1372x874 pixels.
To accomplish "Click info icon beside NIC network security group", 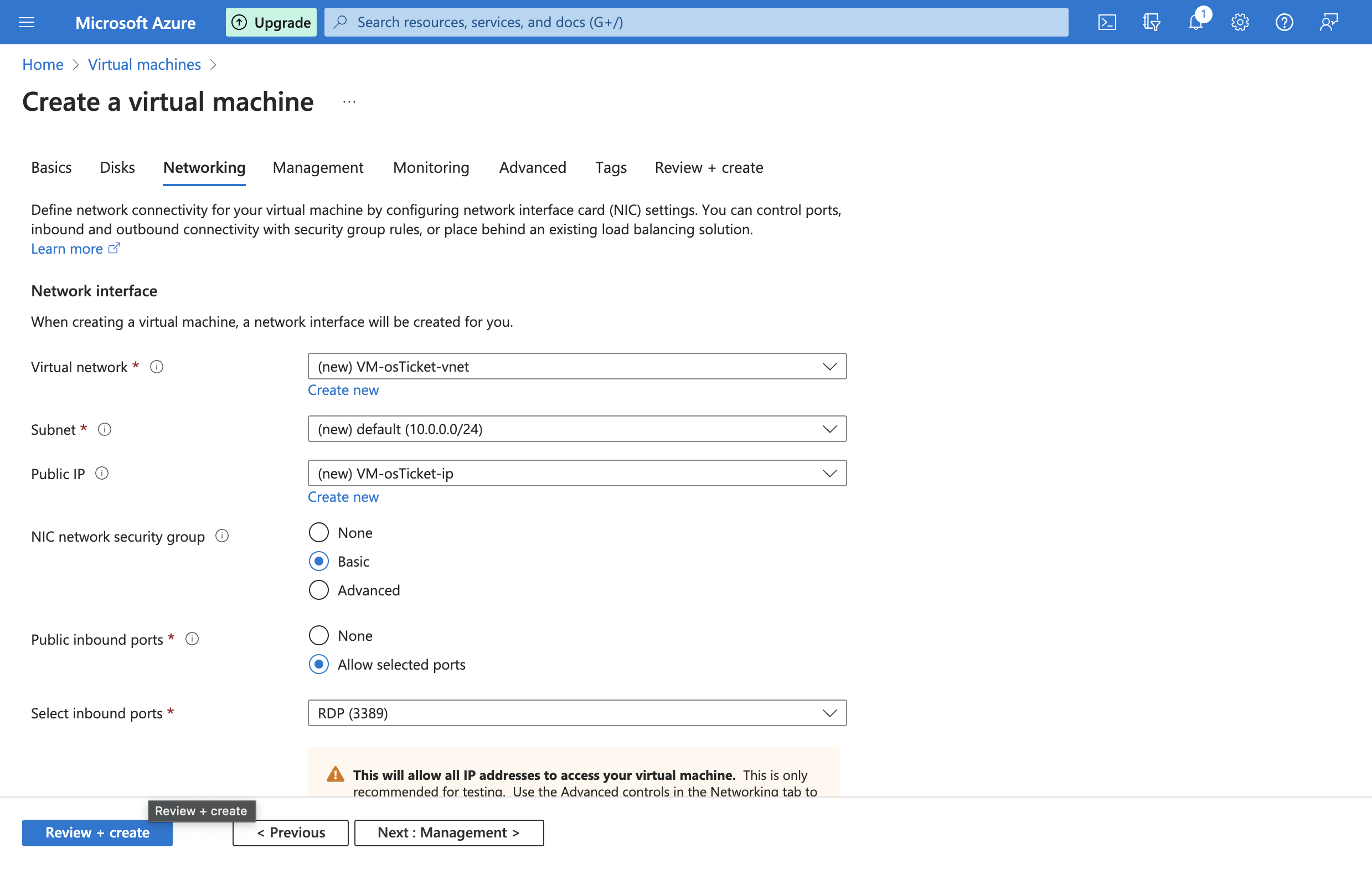I will [222, 536].
